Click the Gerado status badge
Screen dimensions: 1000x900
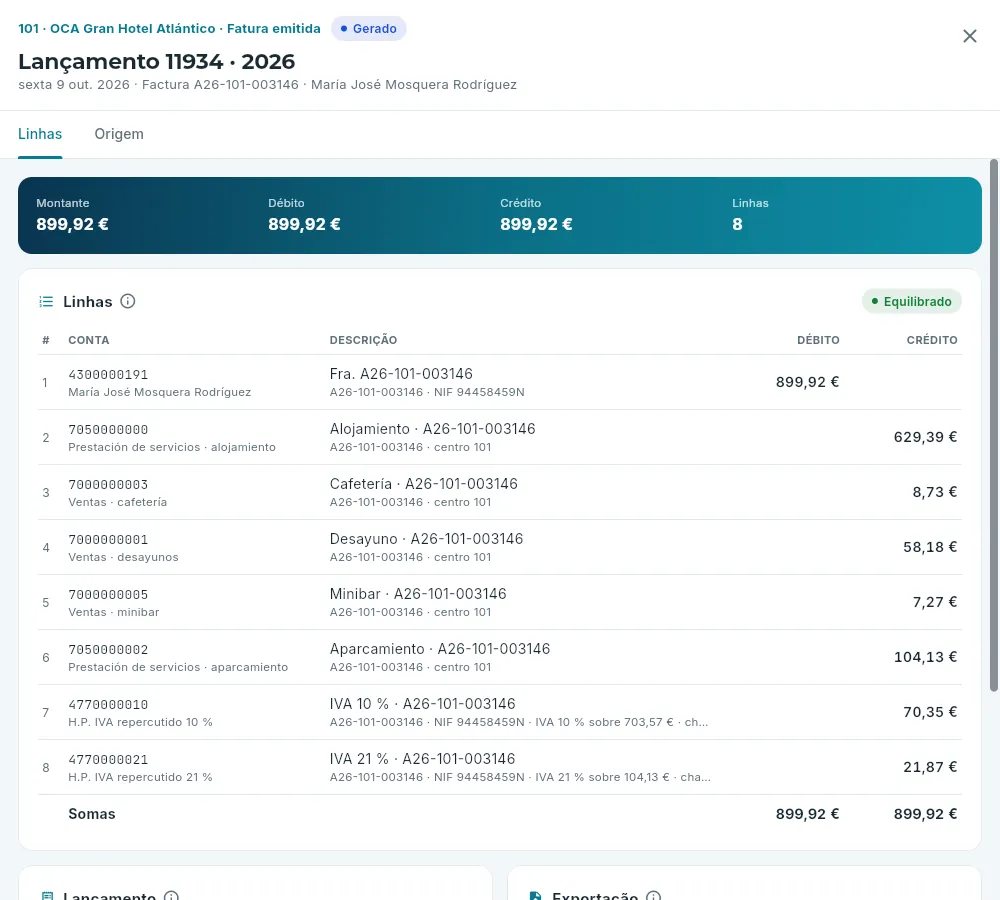tap(369, 29)
